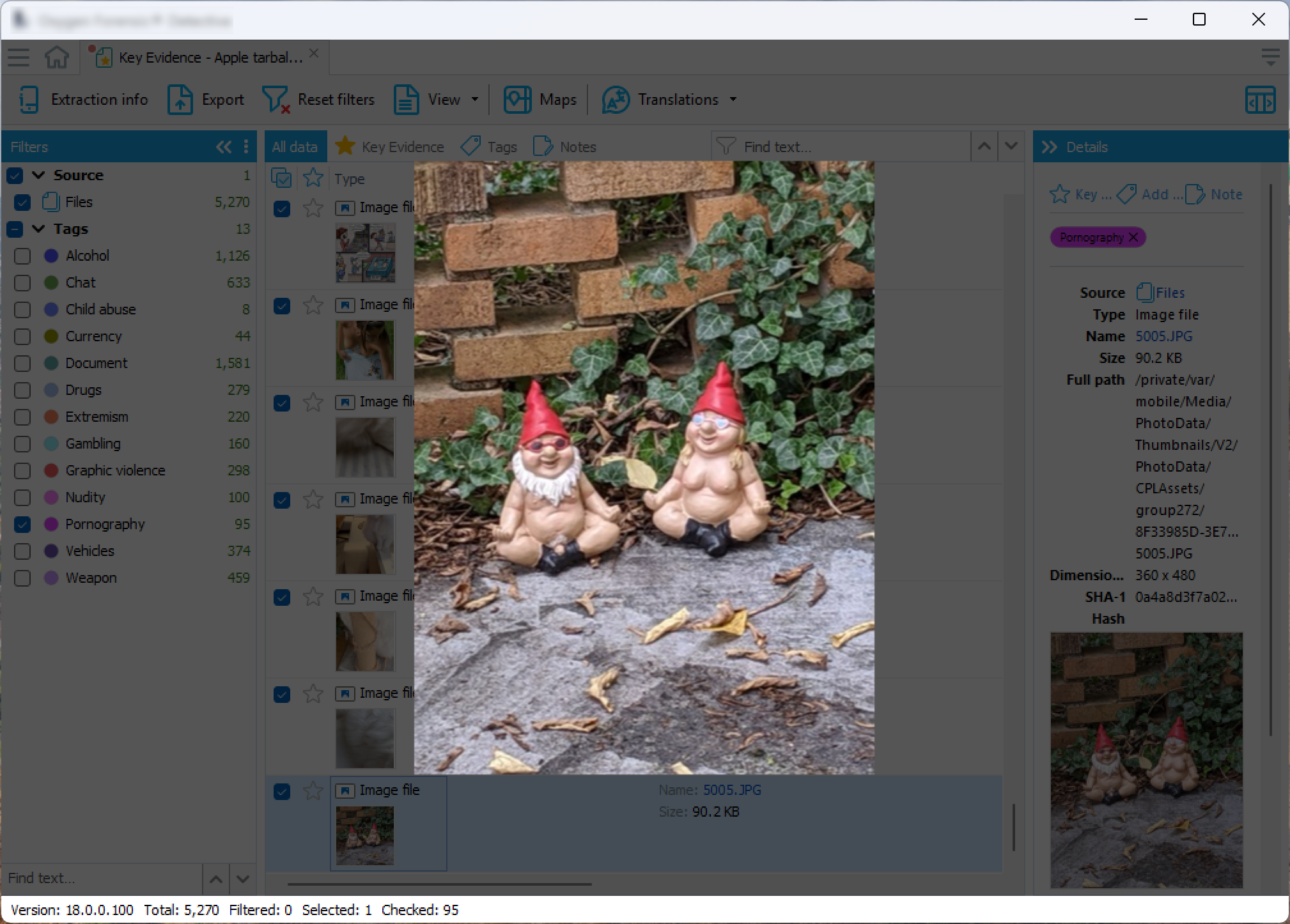Remove the Pornography tag chip
The height and width of the screenshot is (924, 1290).
pyautogui.click(x=1133, y=238)
